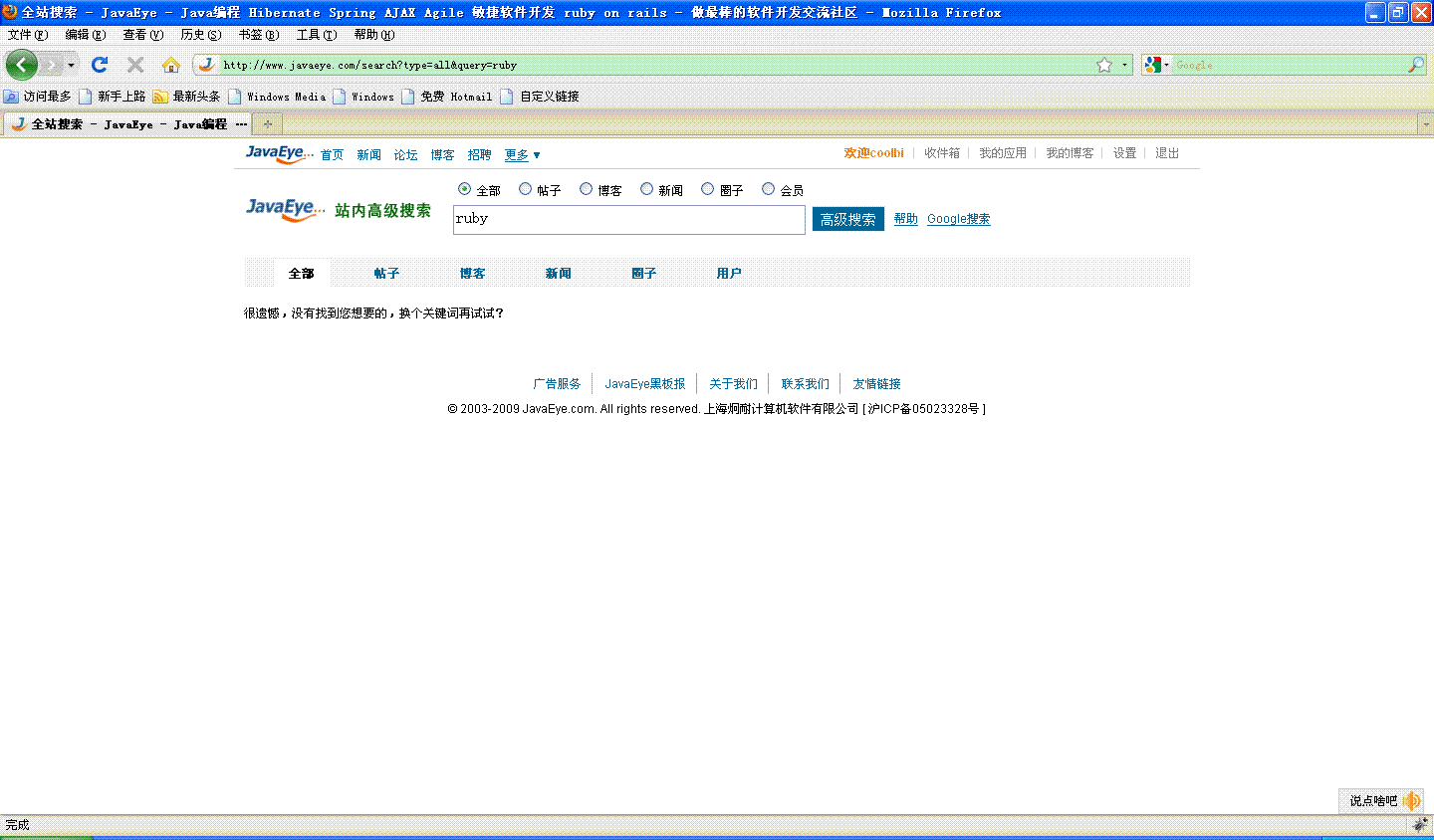The image size is (1434, 840).
Task: Open the 编辑 menu
Action: [x=86, y=35]
